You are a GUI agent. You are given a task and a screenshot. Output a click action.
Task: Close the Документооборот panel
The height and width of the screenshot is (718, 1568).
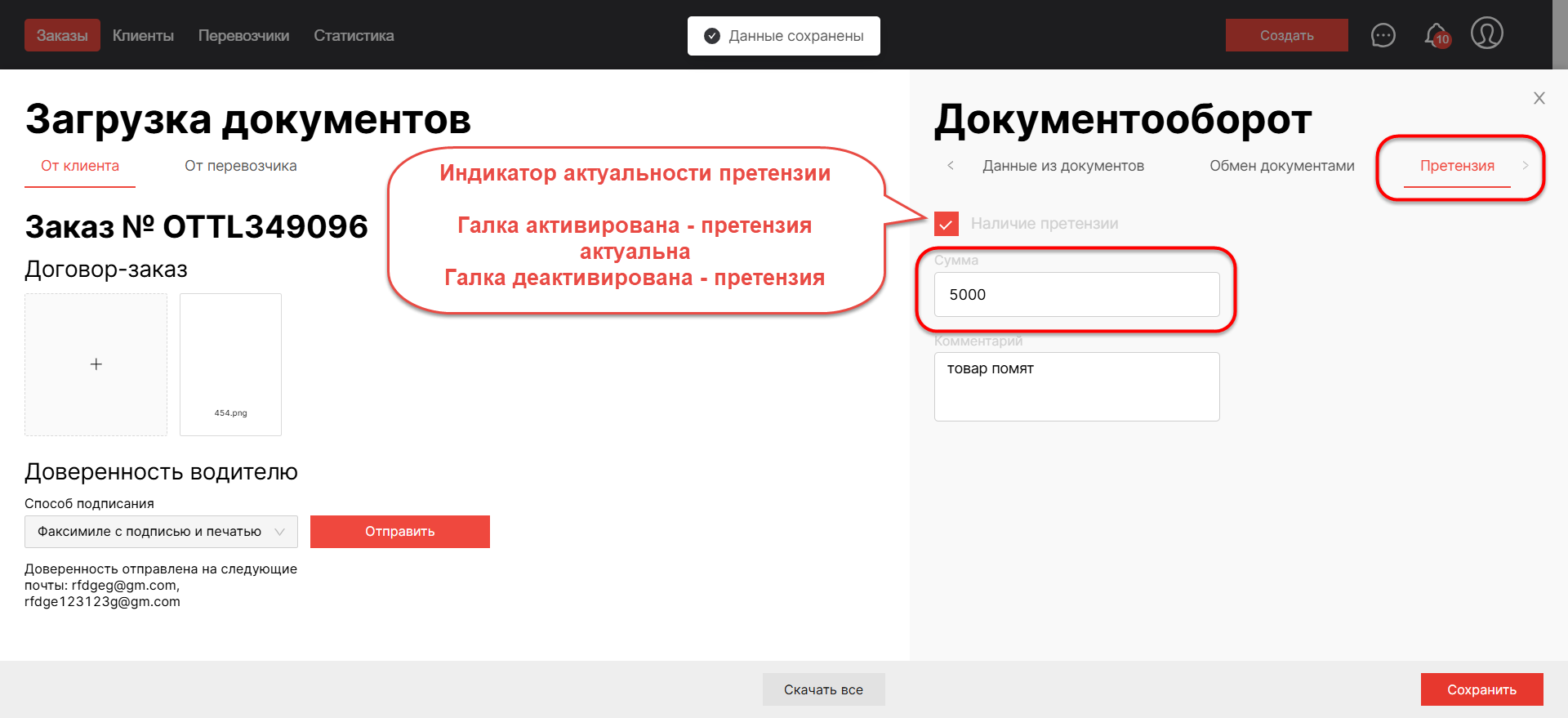[1539, 98]
